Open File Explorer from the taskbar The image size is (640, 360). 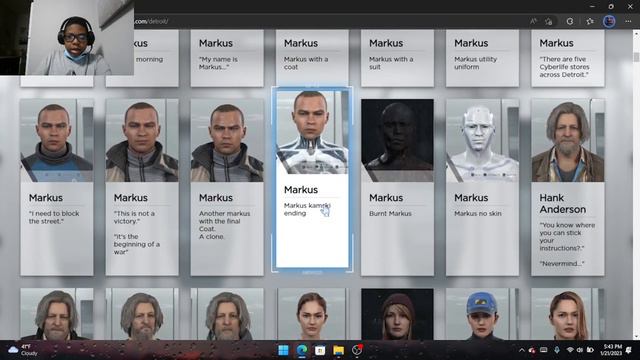338,350
